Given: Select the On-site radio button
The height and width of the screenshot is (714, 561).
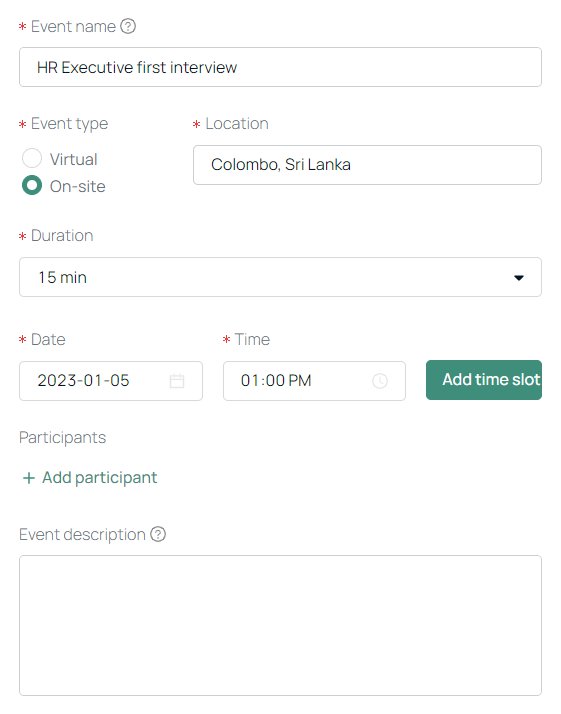Looking at the screenshot, I should 32,185.
